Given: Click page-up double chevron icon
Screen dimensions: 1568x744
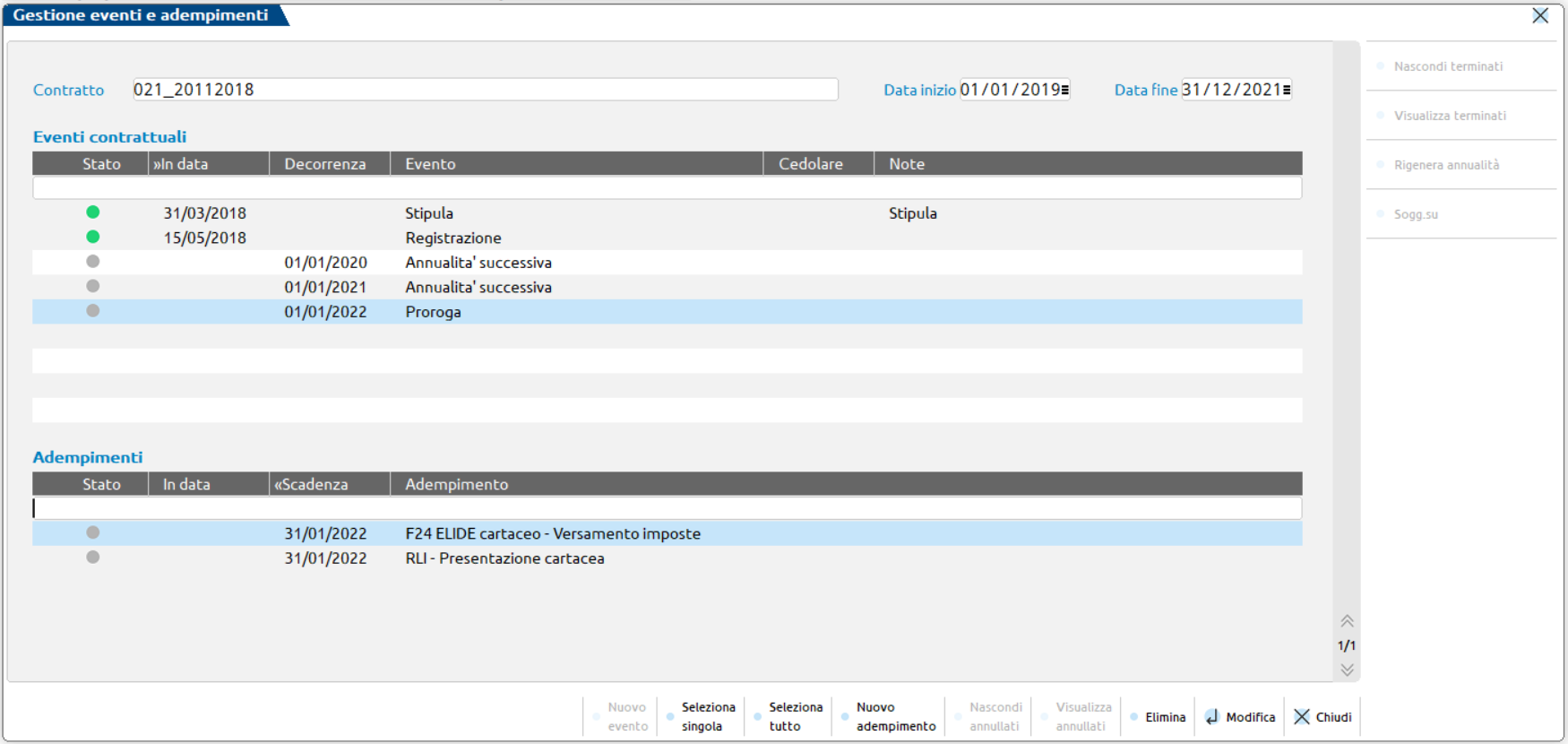Looking at the screenshot, I should tap(1347, 621).
